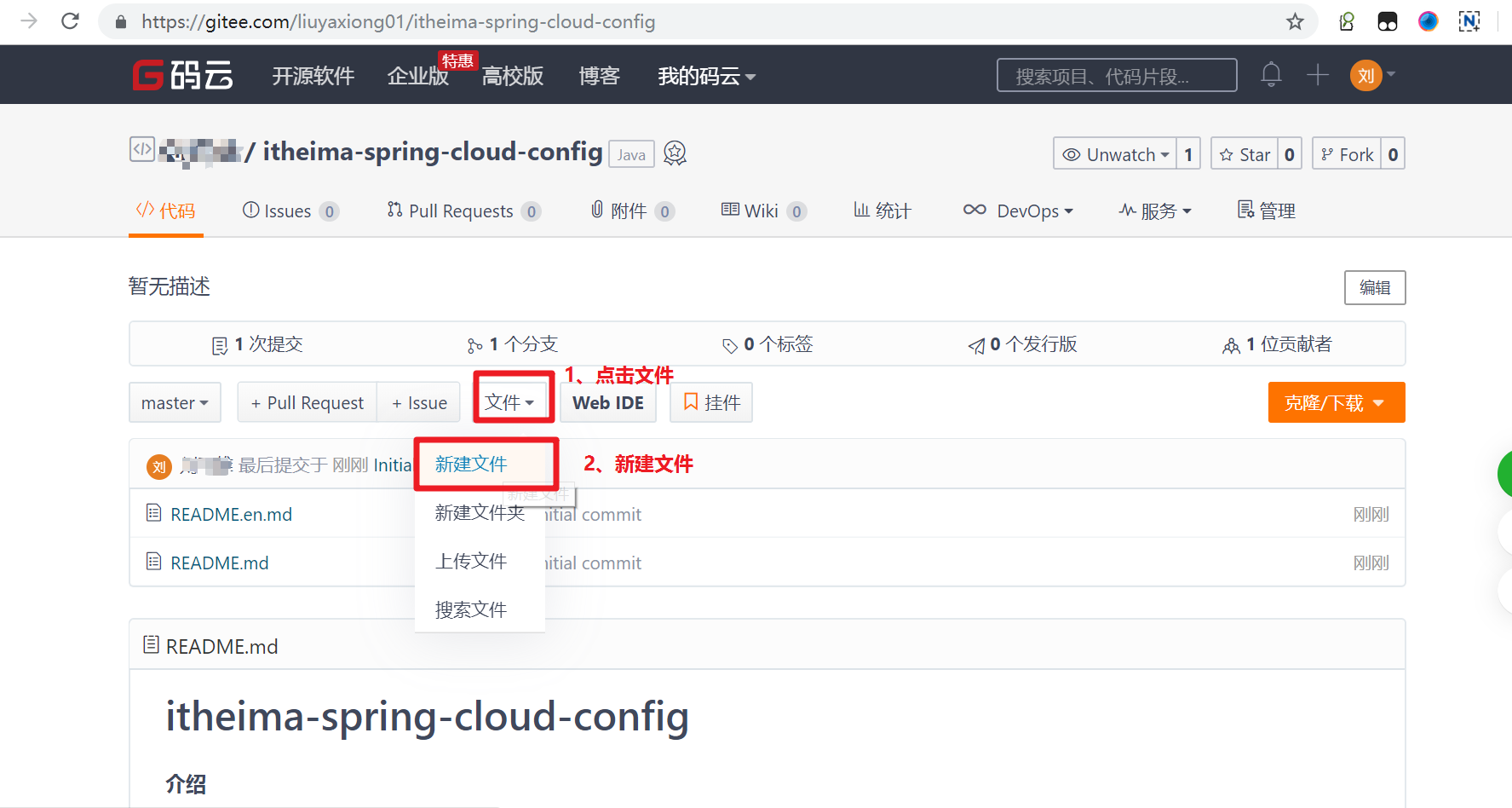Click the blue-orange round extension icon
This screenshot has height=808, width=1512.
coord(1429,21)
